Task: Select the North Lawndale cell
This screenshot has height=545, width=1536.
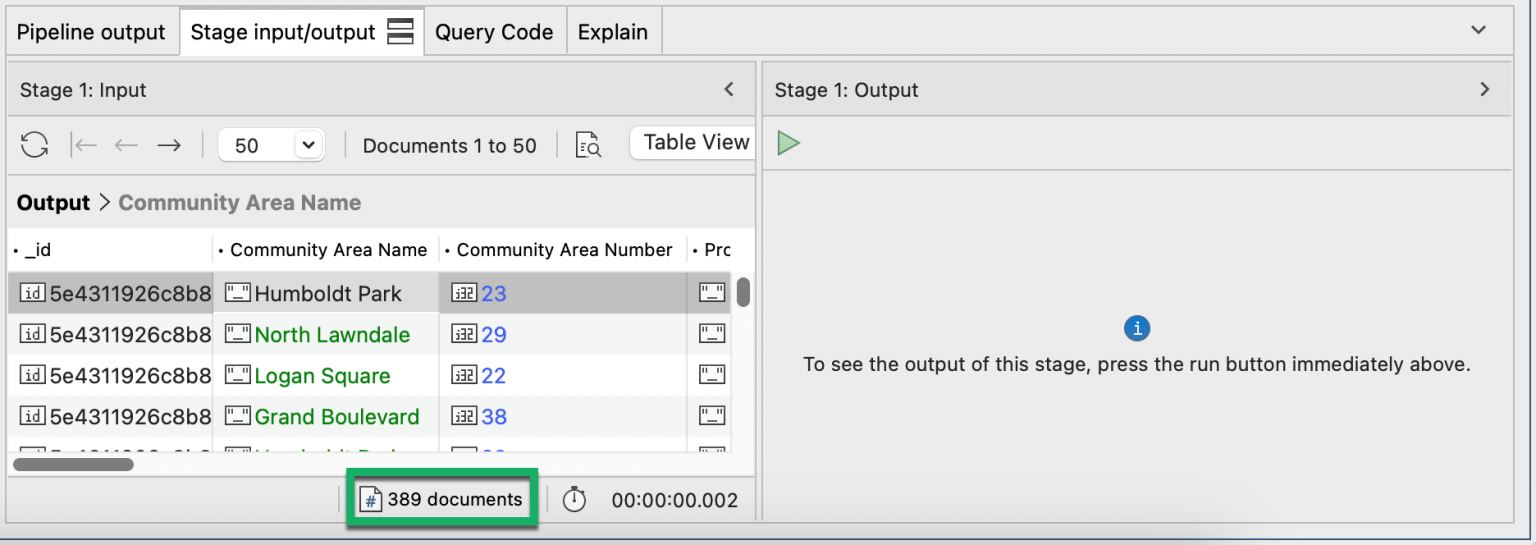Action: click(x=332, y=335)
